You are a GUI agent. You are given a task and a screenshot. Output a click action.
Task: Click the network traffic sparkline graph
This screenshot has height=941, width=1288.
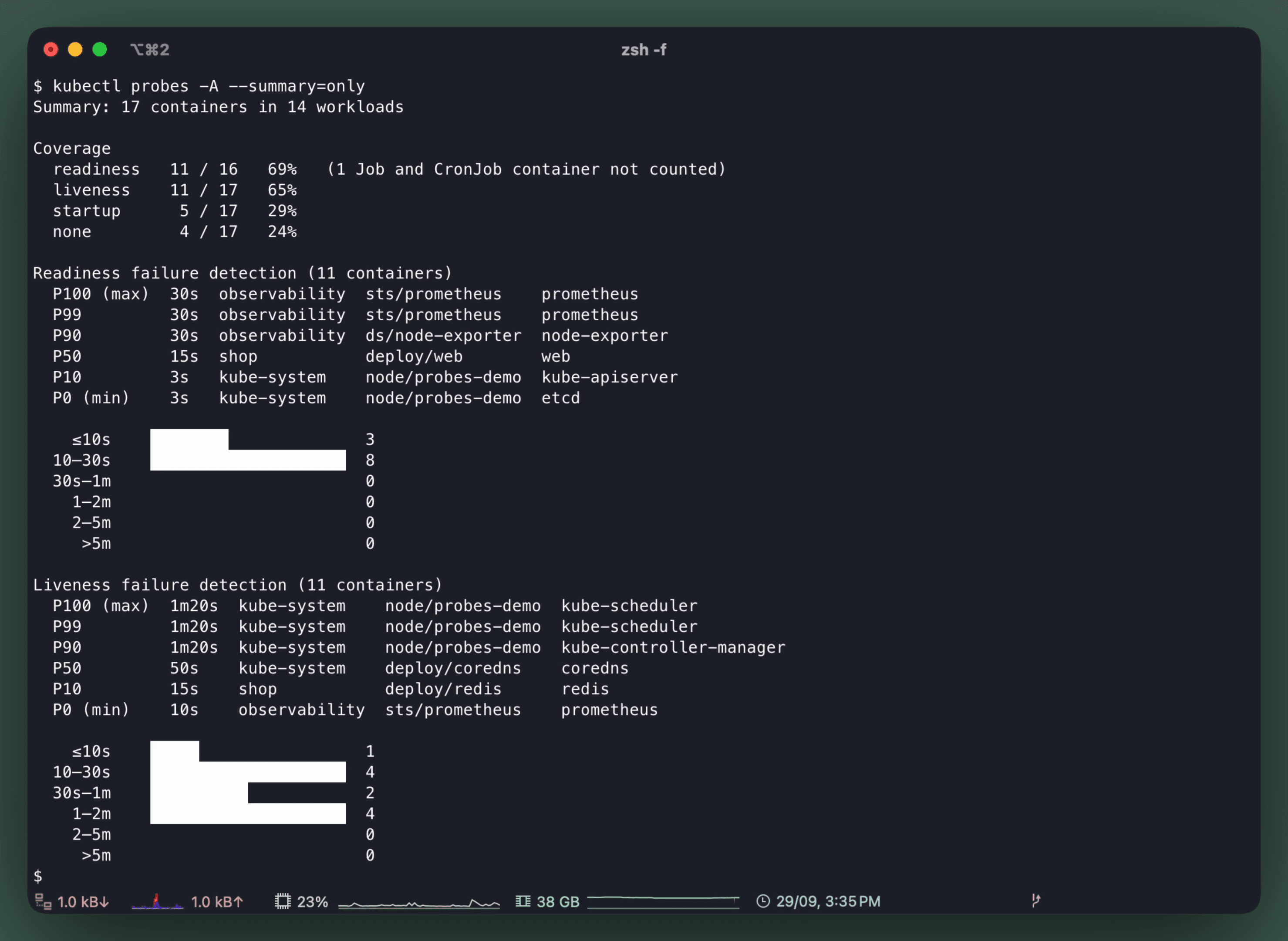pos(158,901)
